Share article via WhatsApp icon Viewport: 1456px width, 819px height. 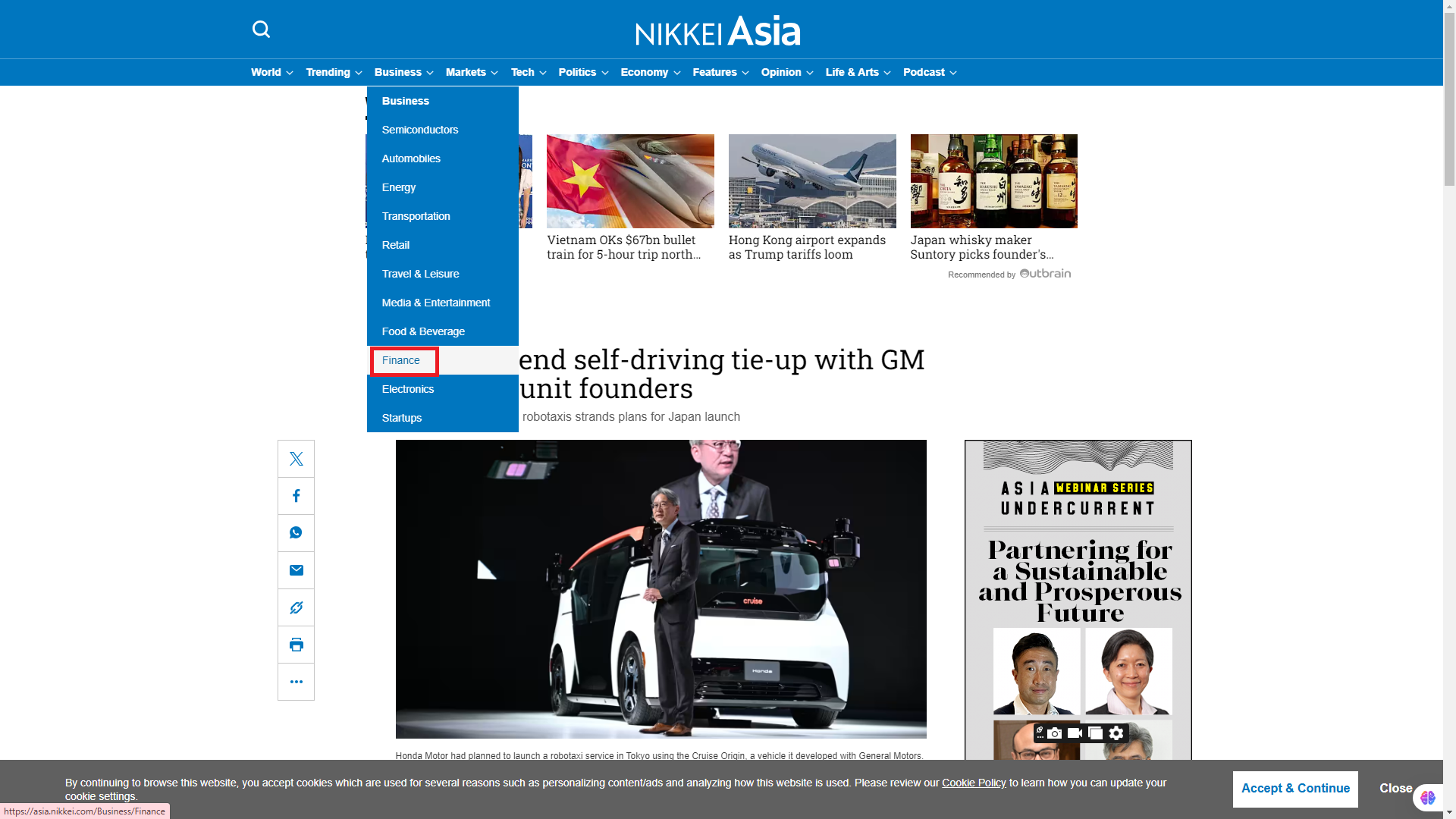click(296, 533)
